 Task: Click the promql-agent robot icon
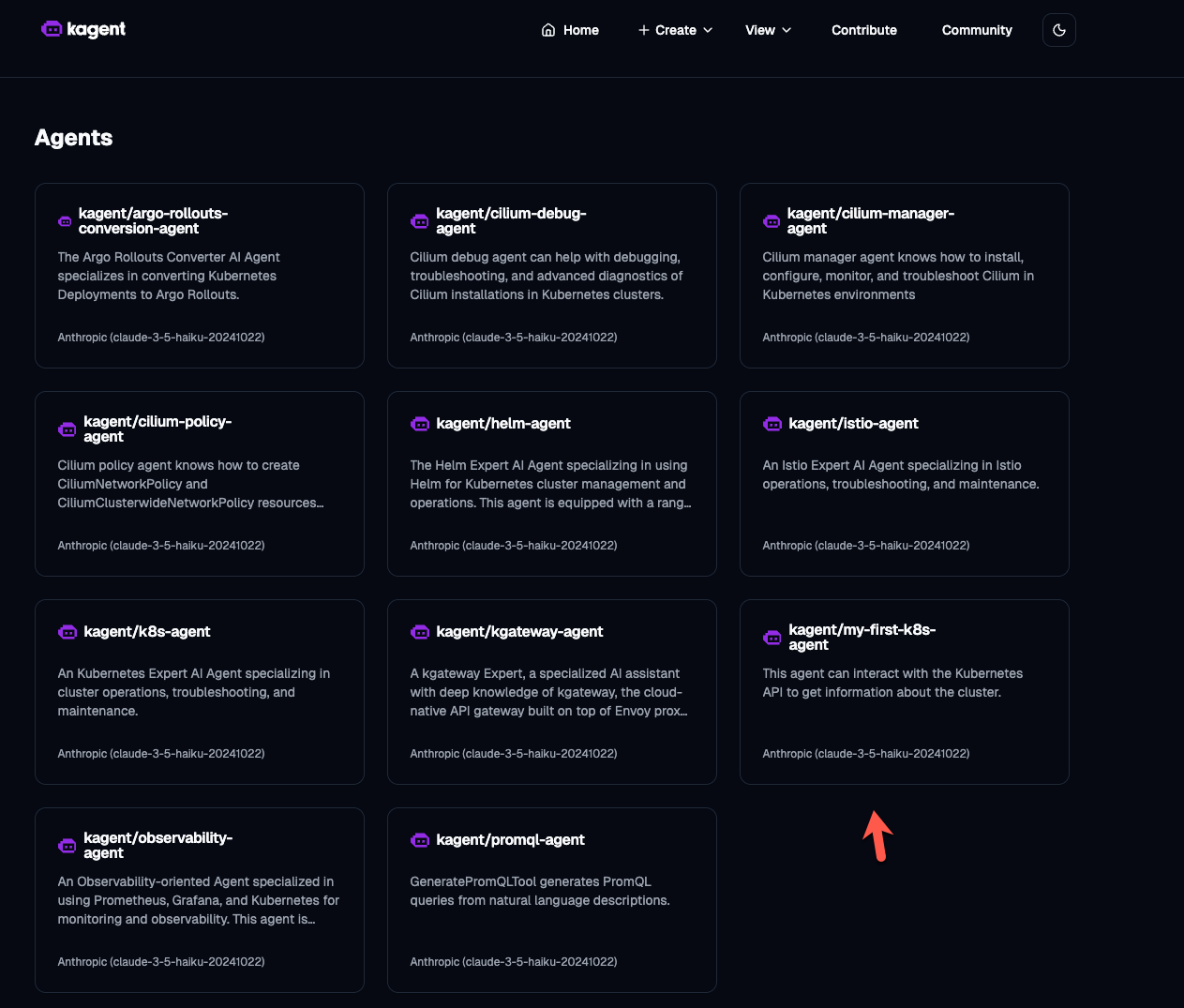[x=420, y=840]
